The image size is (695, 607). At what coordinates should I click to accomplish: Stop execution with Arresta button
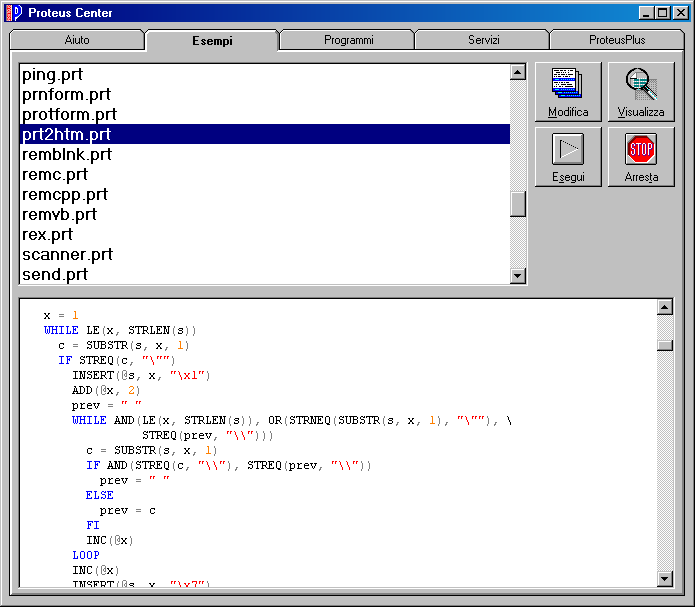click(x=641, y=157)
